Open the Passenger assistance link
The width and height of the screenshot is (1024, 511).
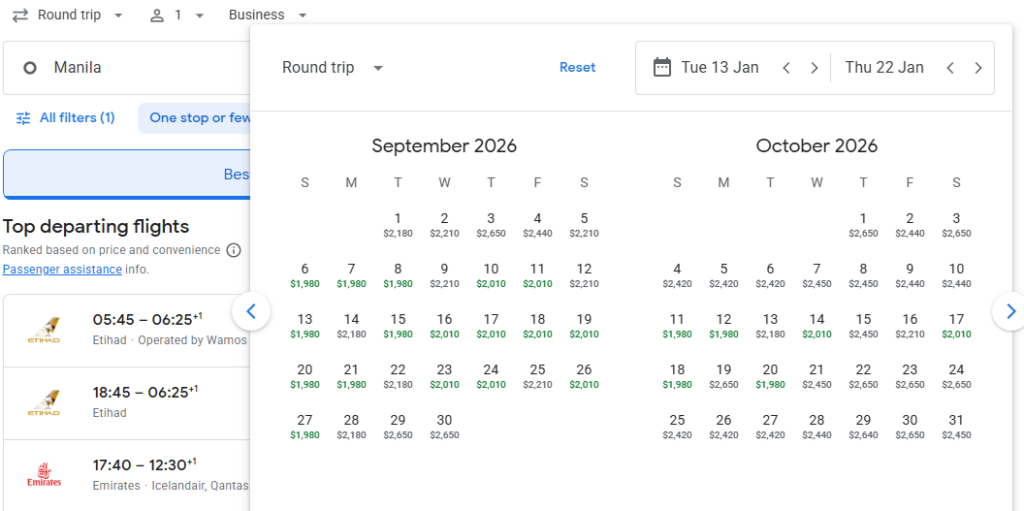[x=62, y=269]
